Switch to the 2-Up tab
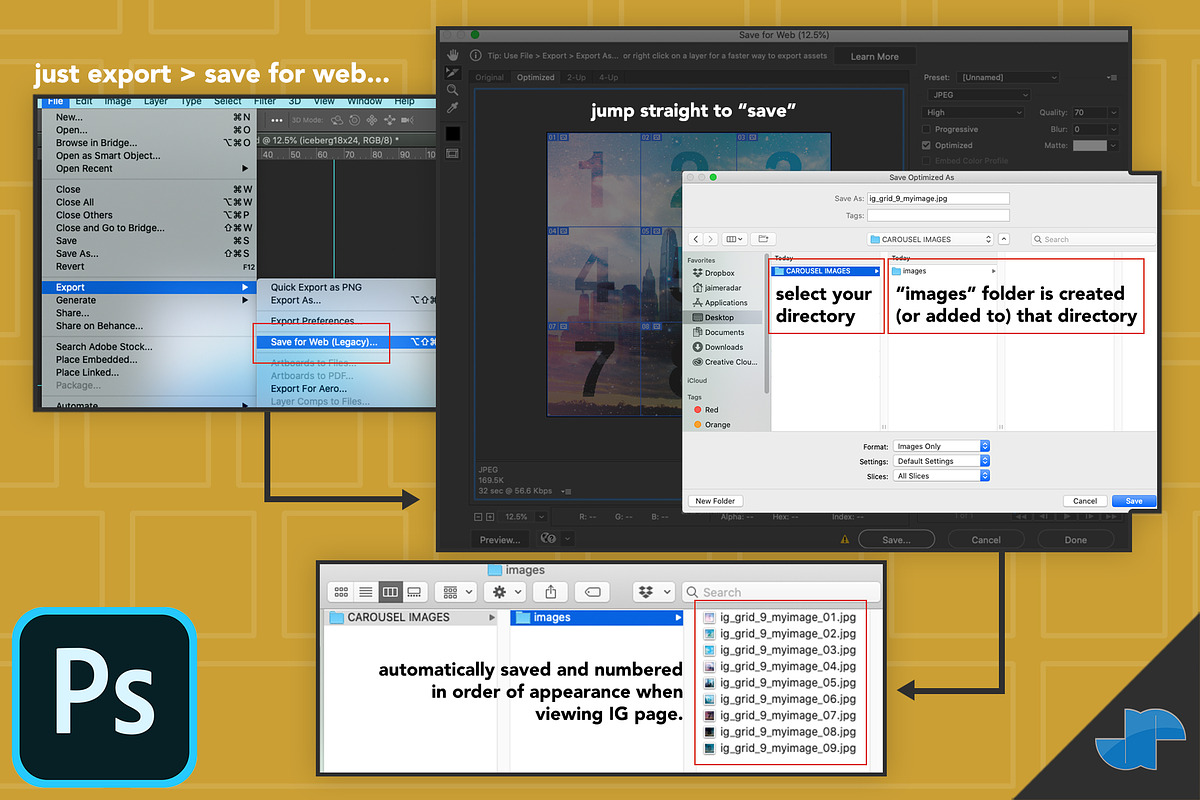This screenshot has height=800, width=1200. 577,77
